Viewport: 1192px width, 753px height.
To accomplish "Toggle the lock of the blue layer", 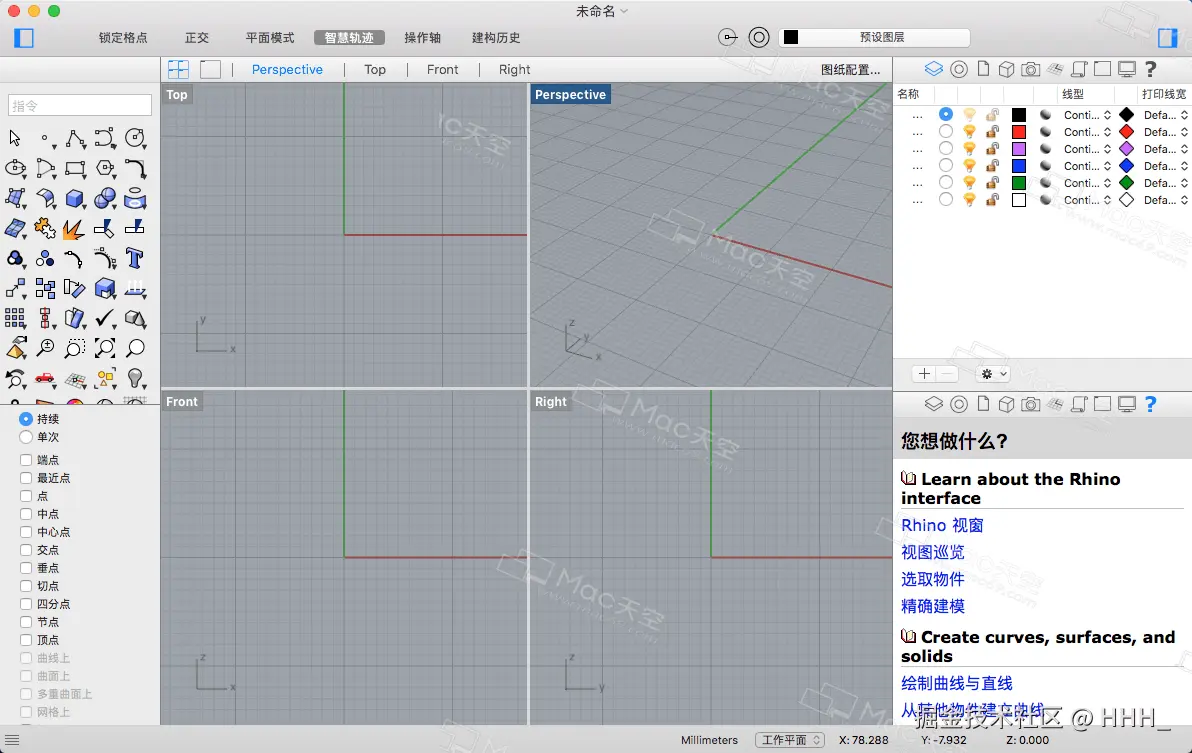I will pyautogui.click(x=992, y=166).
